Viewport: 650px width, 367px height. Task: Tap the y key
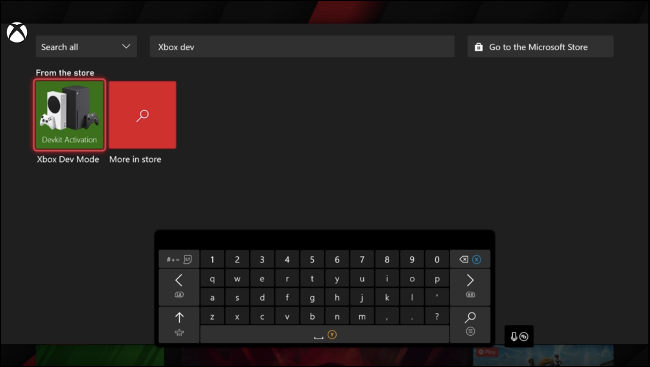coord(337,279)
